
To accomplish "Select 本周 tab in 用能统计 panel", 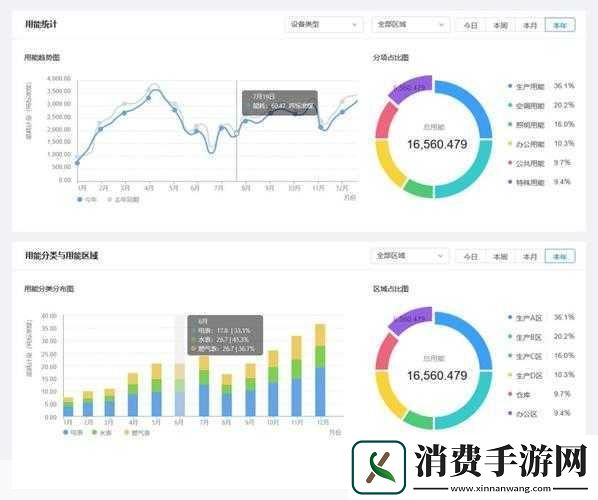I will 500,26.
